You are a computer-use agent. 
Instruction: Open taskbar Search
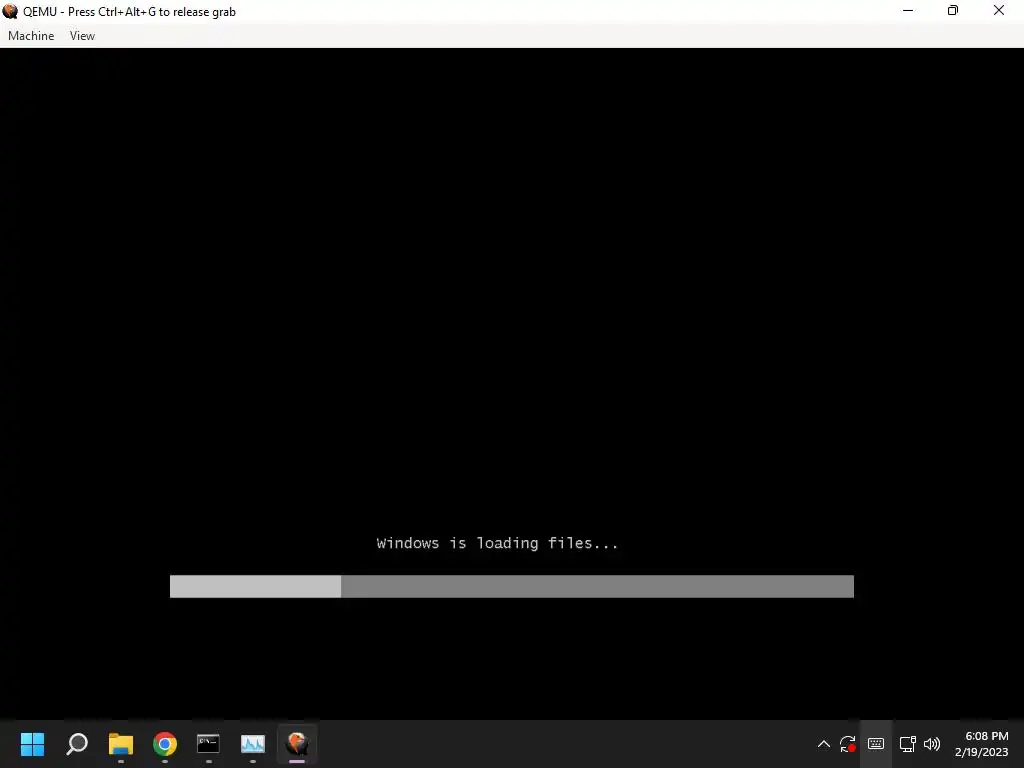(77, 744)
